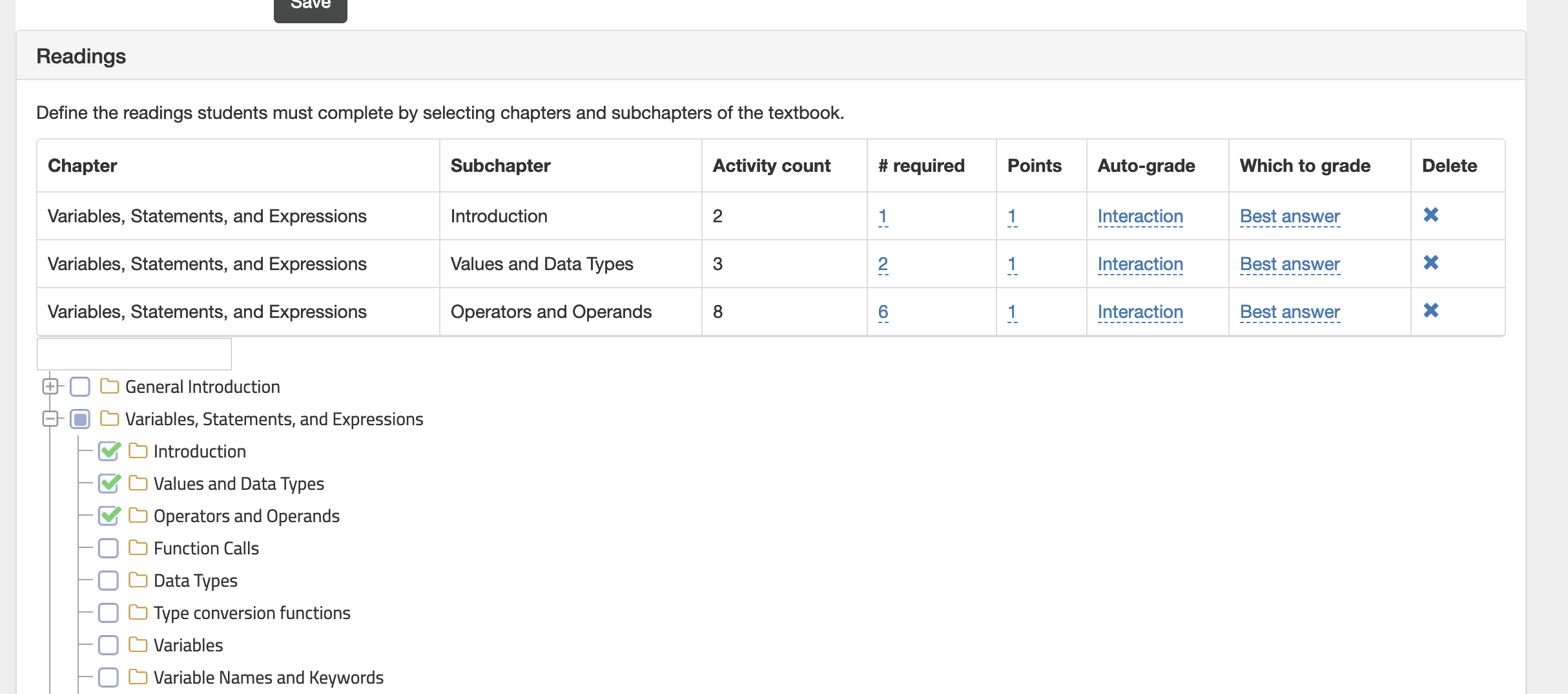Delete the Values and Data Types row
Screen dimensions: 1568x694
click(x=1430, y=263)
